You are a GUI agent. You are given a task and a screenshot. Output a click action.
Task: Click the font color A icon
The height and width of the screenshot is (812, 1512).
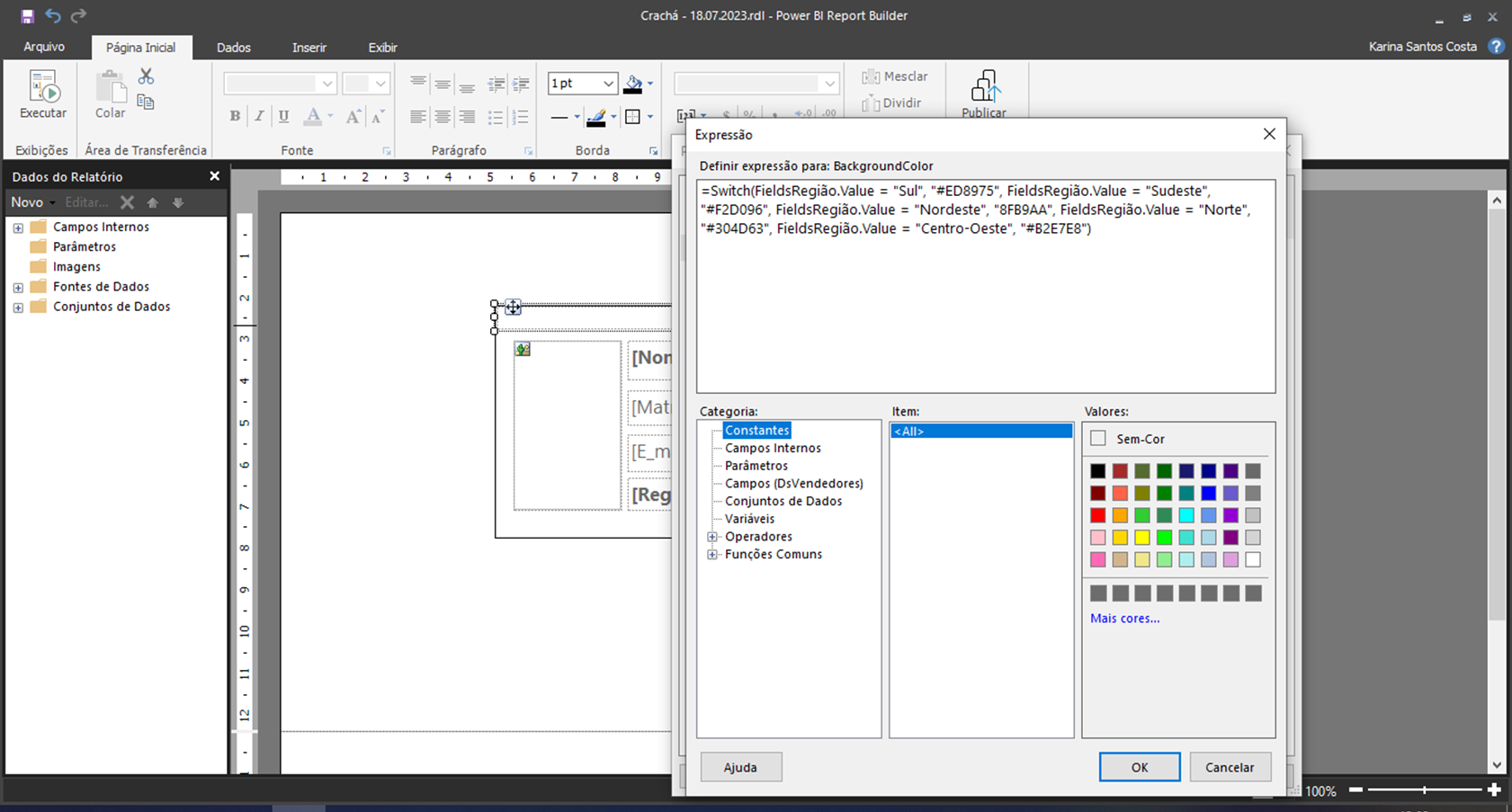tap(313, 116)
